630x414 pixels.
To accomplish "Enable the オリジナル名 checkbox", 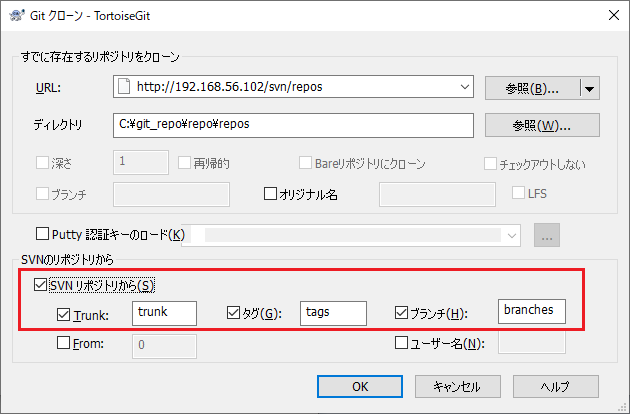I will (x=270, y=194).
